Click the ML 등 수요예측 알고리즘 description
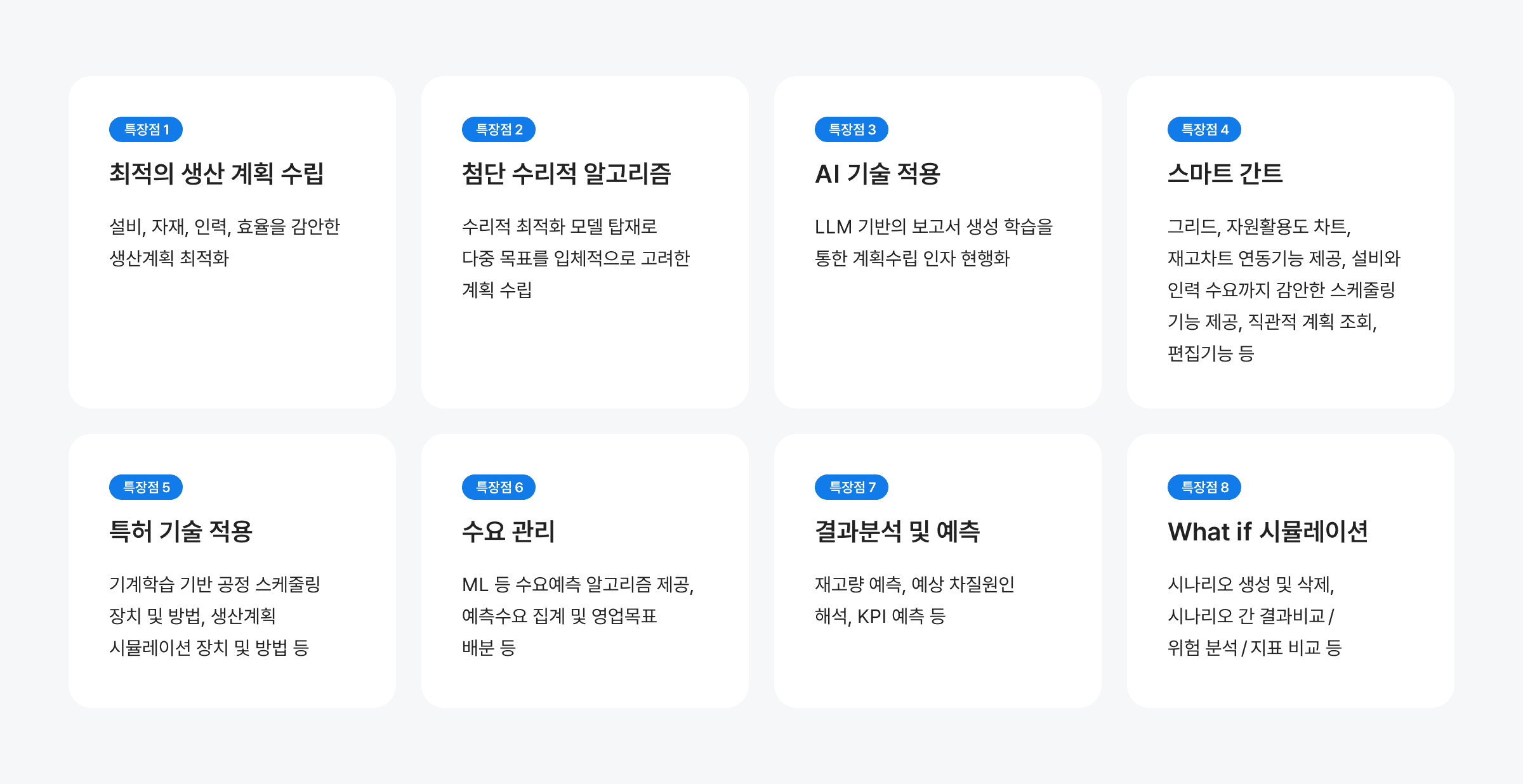Image resolution: width=1523 pixels, height=784 pixels. (577, 615)
